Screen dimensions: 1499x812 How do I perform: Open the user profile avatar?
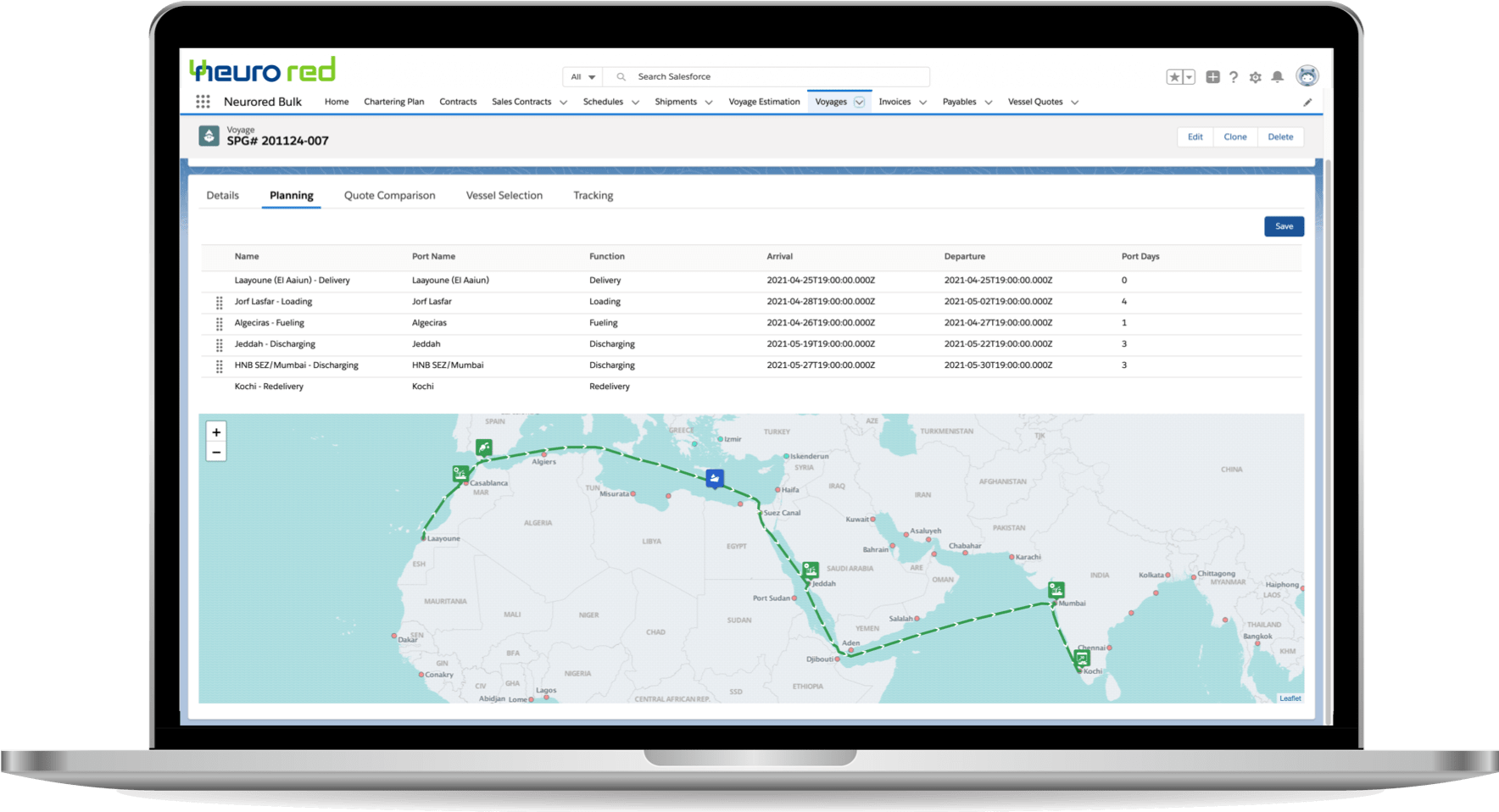(1308, 76)
